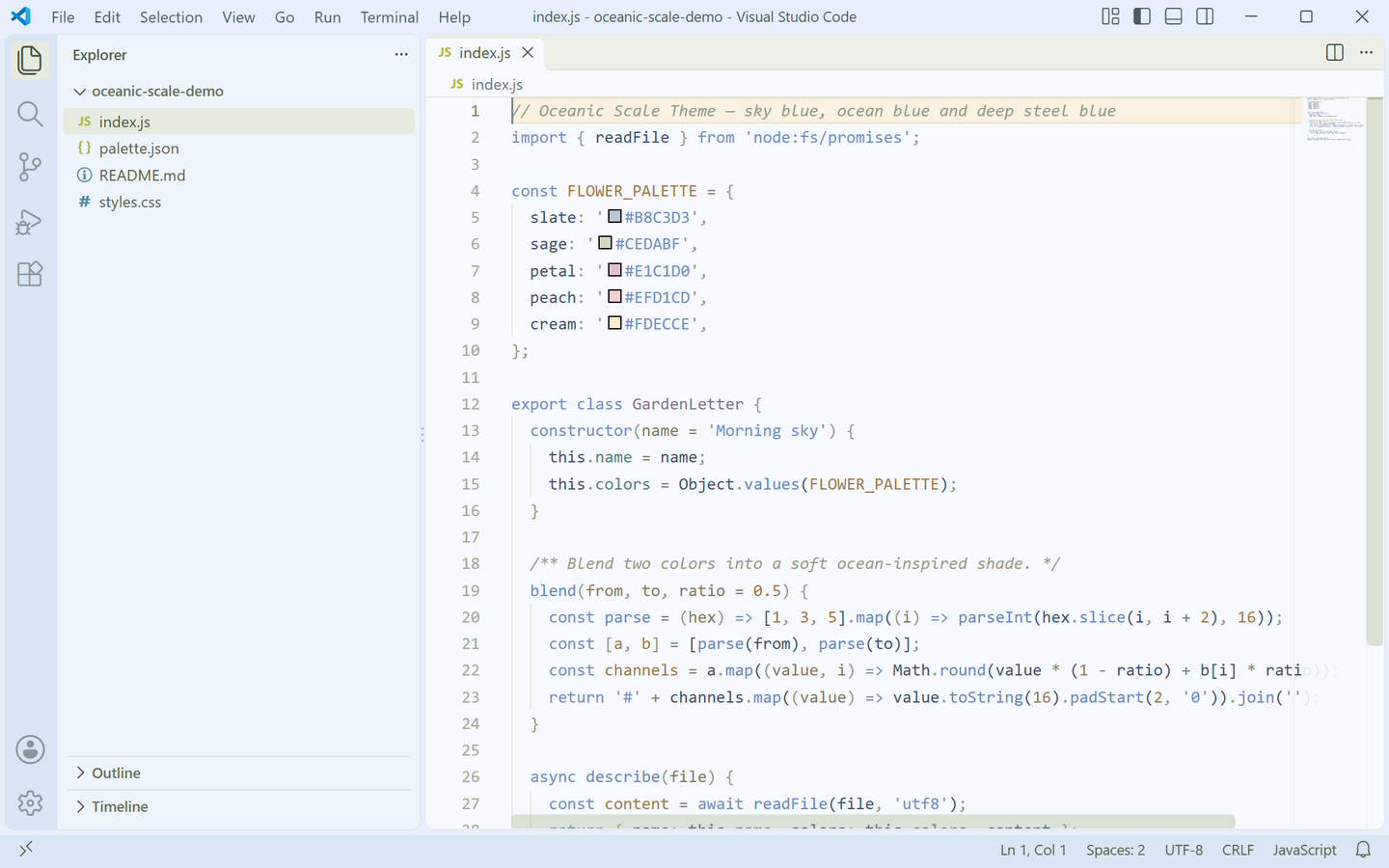
Task: Select the index.js editor tab
Action: point(485,53)
